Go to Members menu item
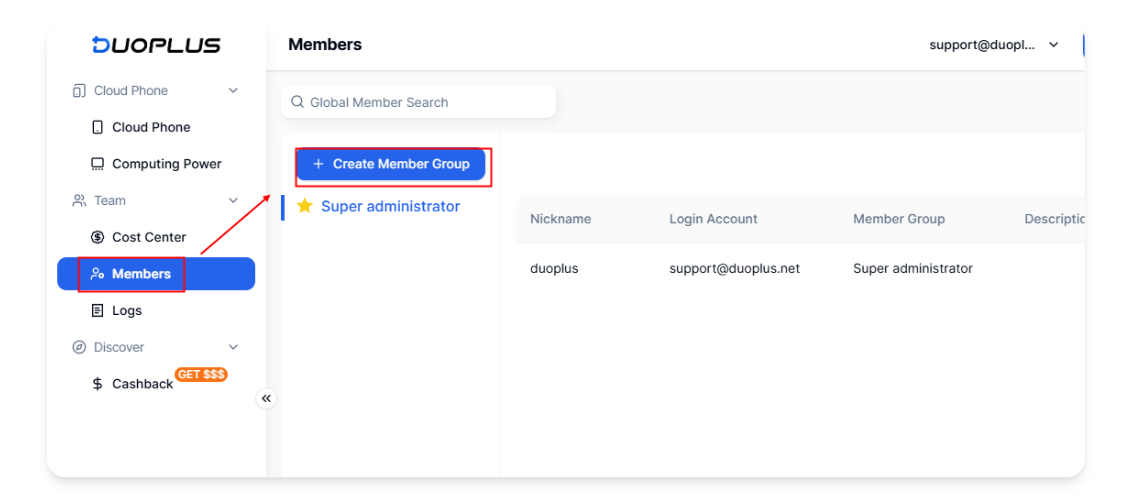The image size is (1132, 498). click(x=156, y=274)
